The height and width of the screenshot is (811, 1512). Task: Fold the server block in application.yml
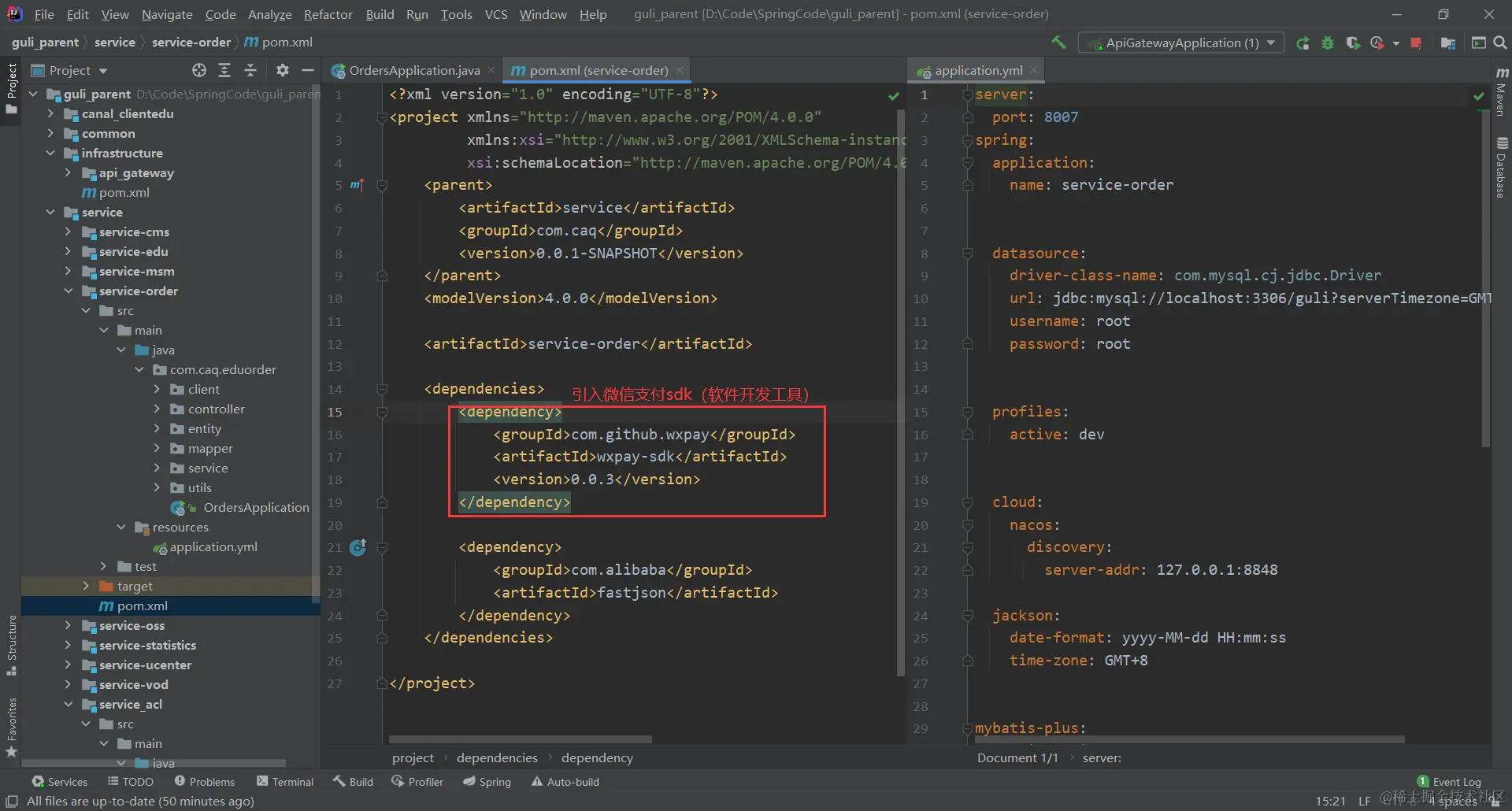coord(968,94)
